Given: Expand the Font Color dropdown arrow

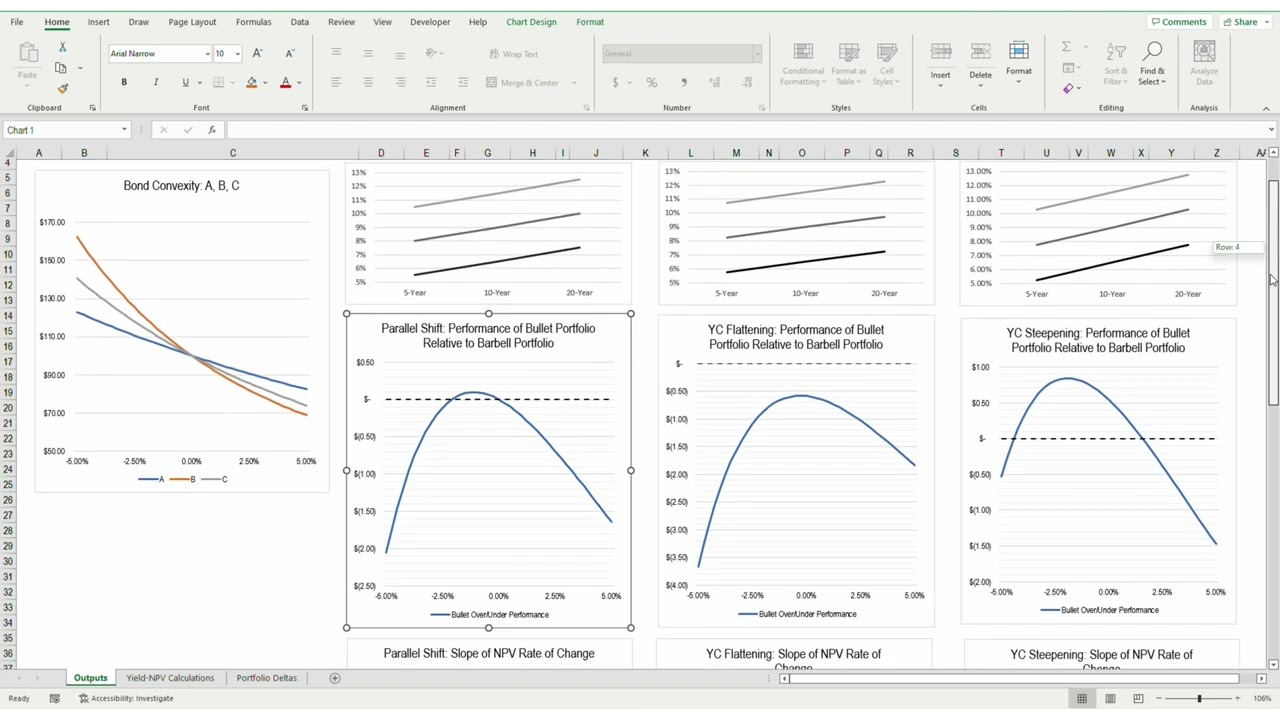Looking at the screenshot, I should tap(299, 83).
